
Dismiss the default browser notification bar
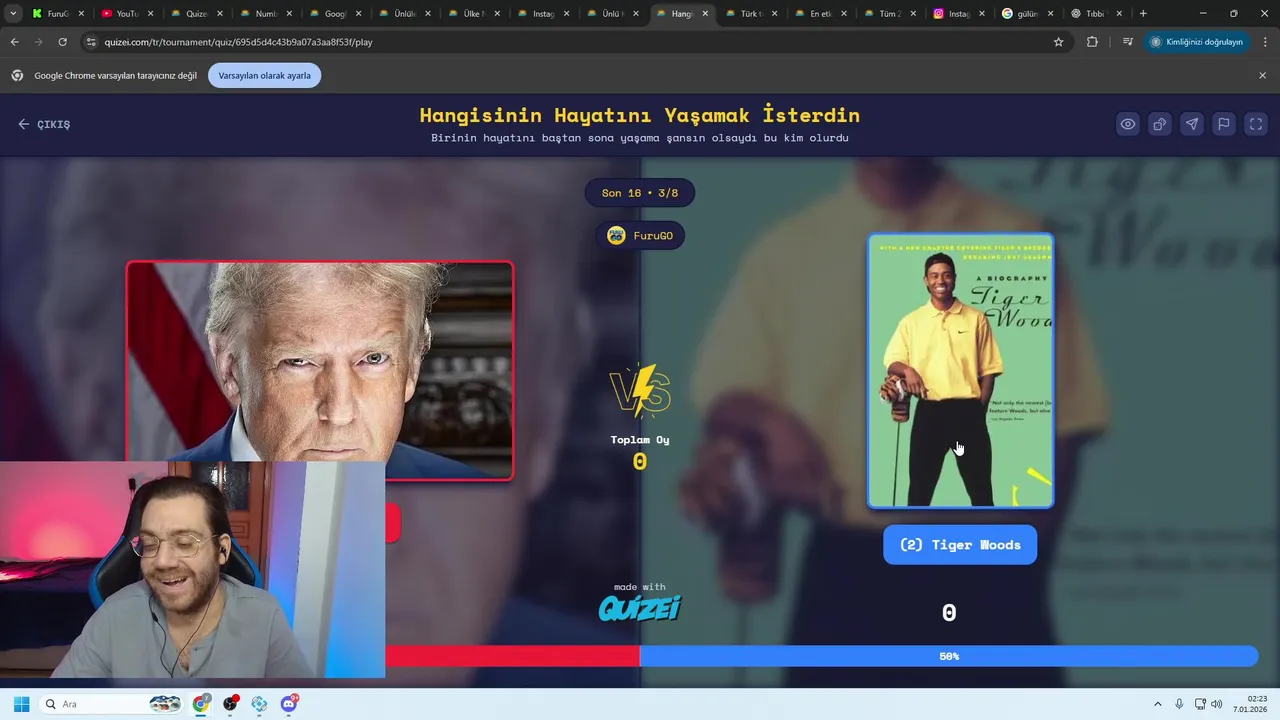pyautogui.click(x=1262, y=75)
